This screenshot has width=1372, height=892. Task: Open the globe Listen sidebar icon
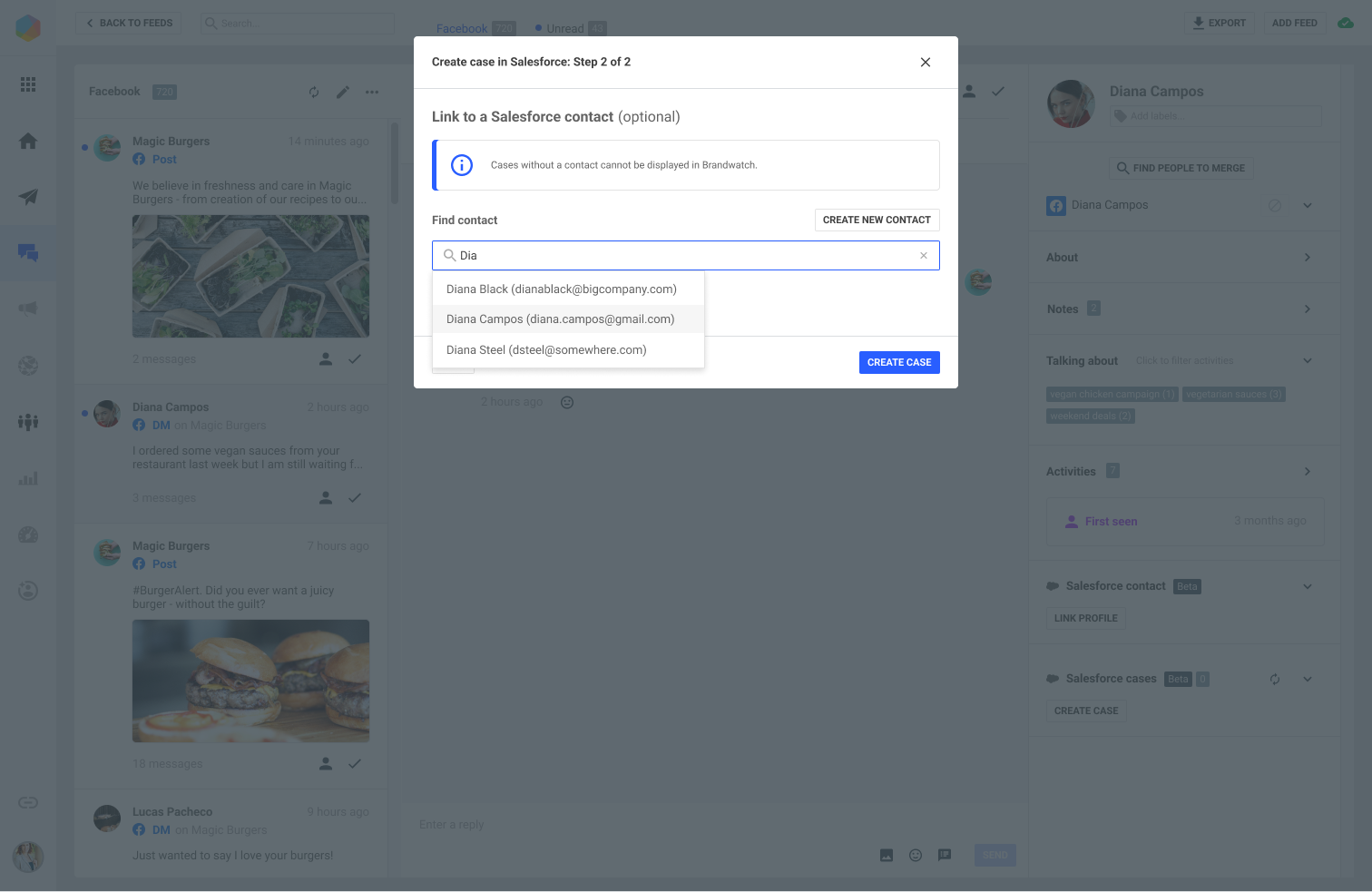[x=28, y=366]
